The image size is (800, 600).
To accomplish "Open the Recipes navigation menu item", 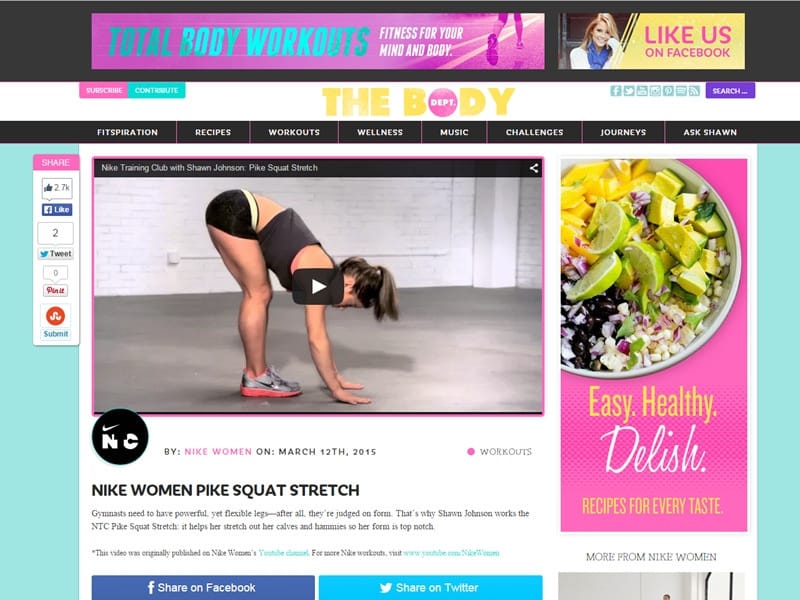I will point(213,132).
